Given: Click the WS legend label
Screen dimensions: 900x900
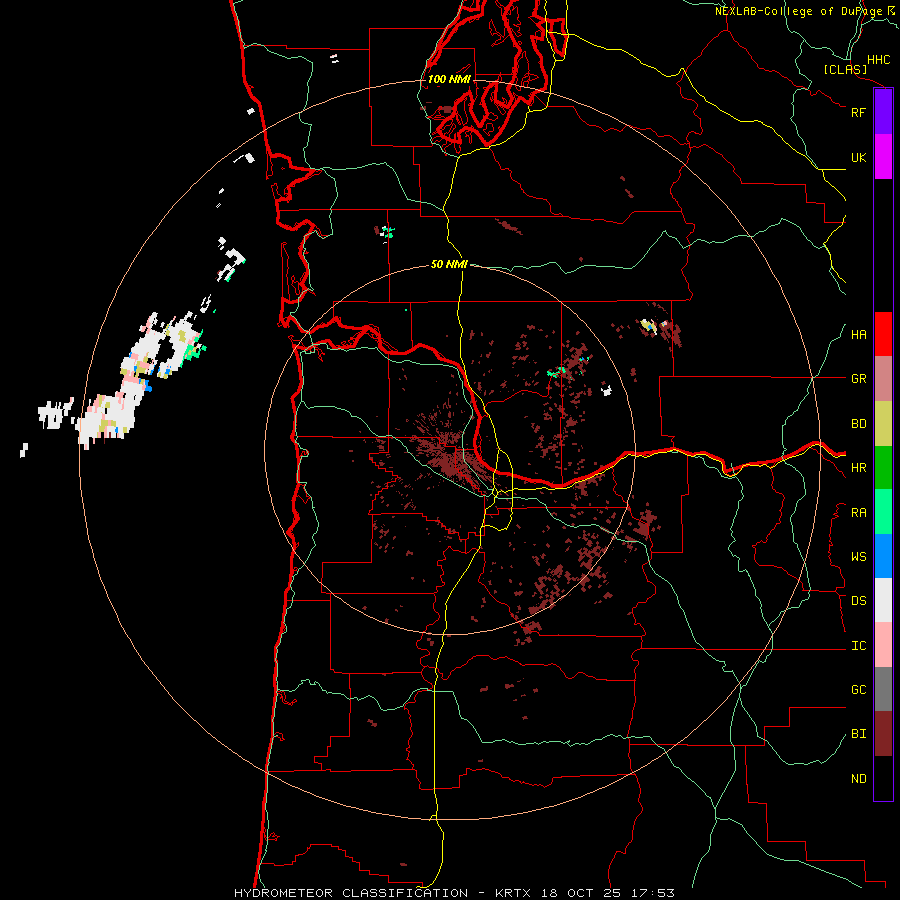Looking at the screenshot, I should tap(859, 557).
